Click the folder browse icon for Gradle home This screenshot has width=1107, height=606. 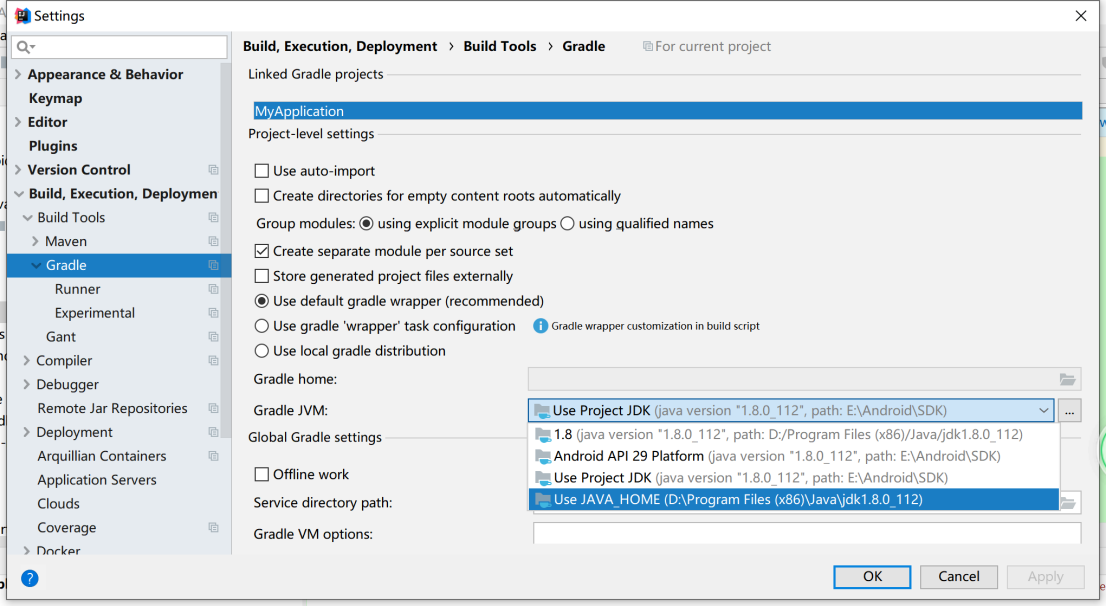pyautogui.click(x=1067, y=379)
